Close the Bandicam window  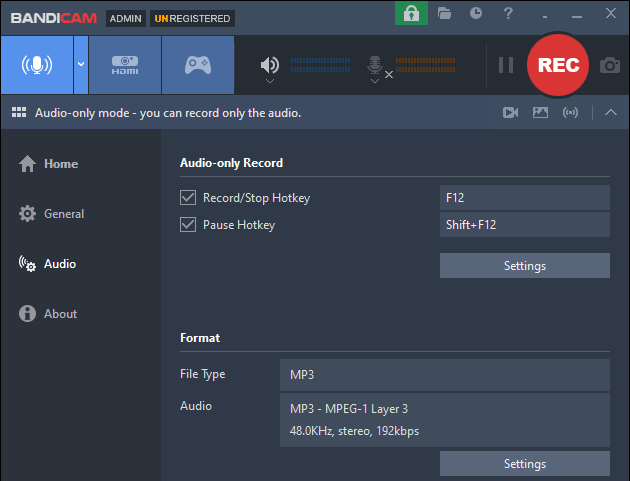[x=611, y=13]
